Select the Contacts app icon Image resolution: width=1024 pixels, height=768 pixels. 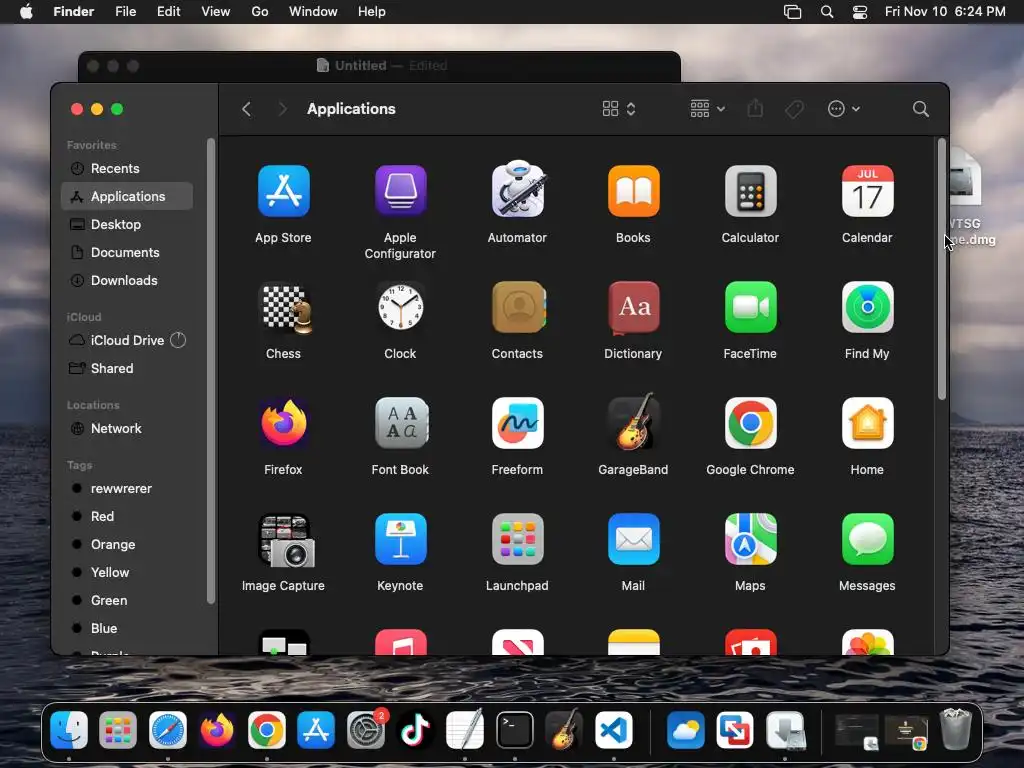point(518,307)
